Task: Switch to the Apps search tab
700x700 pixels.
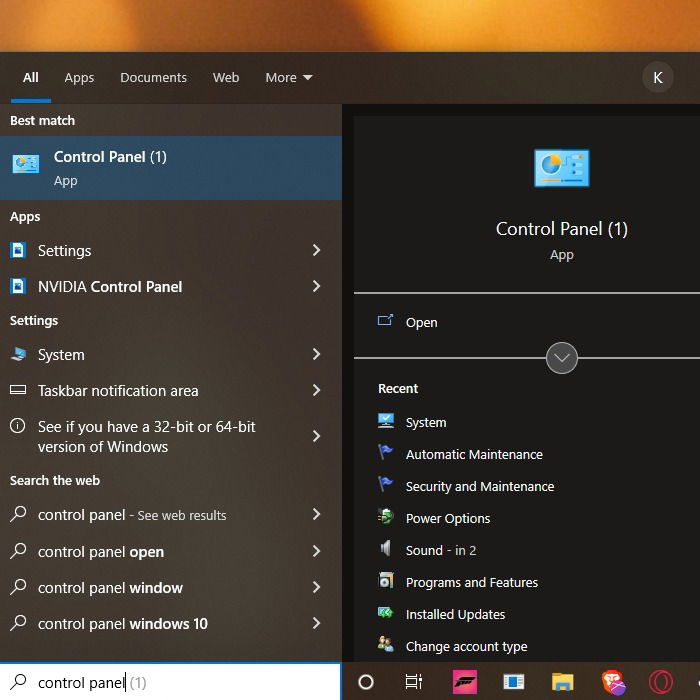Action: click(79, 78)
